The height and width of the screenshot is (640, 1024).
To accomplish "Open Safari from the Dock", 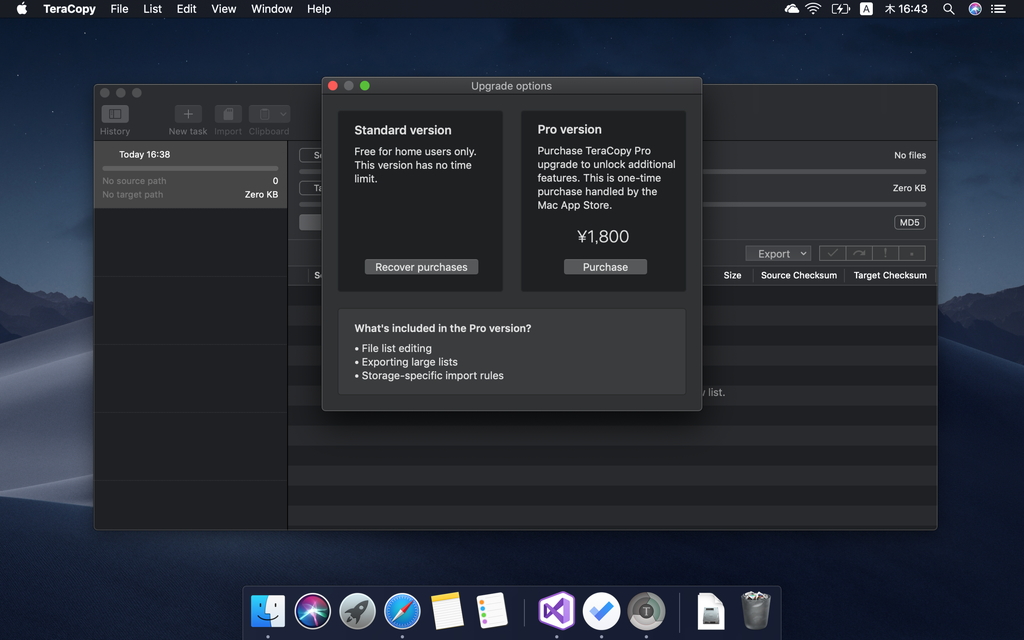I will pos(402,611).
